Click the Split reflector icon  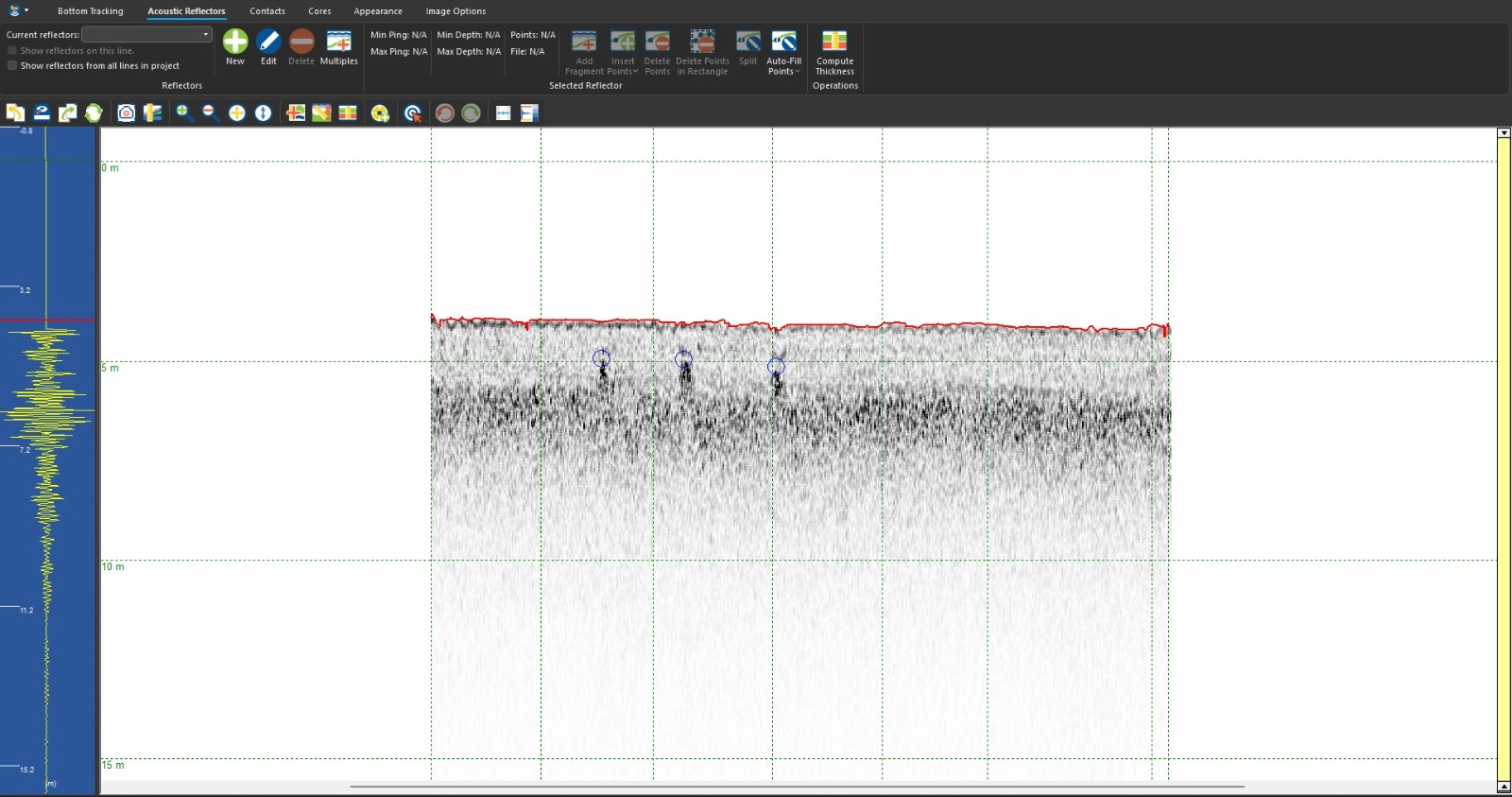pyautogui.click(x=747, y=41)
